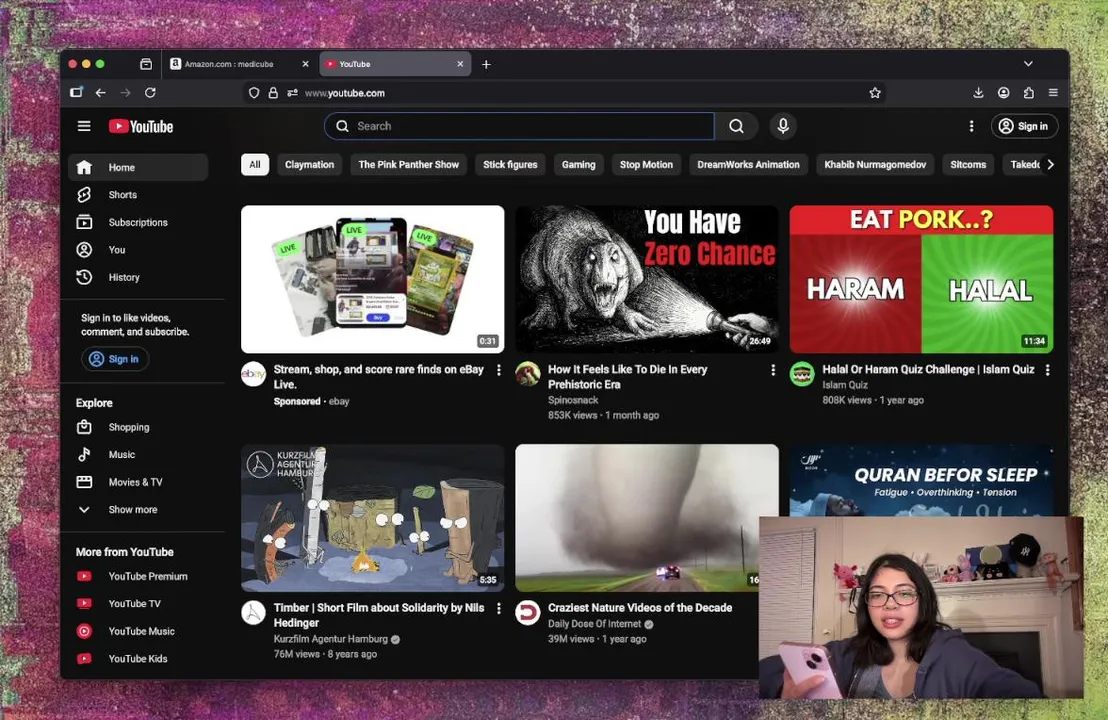Open Halal or Haram quiz thumbnail
This screenshot has width=1108, height=720.
pyautogui.click(x=921, y=279)
